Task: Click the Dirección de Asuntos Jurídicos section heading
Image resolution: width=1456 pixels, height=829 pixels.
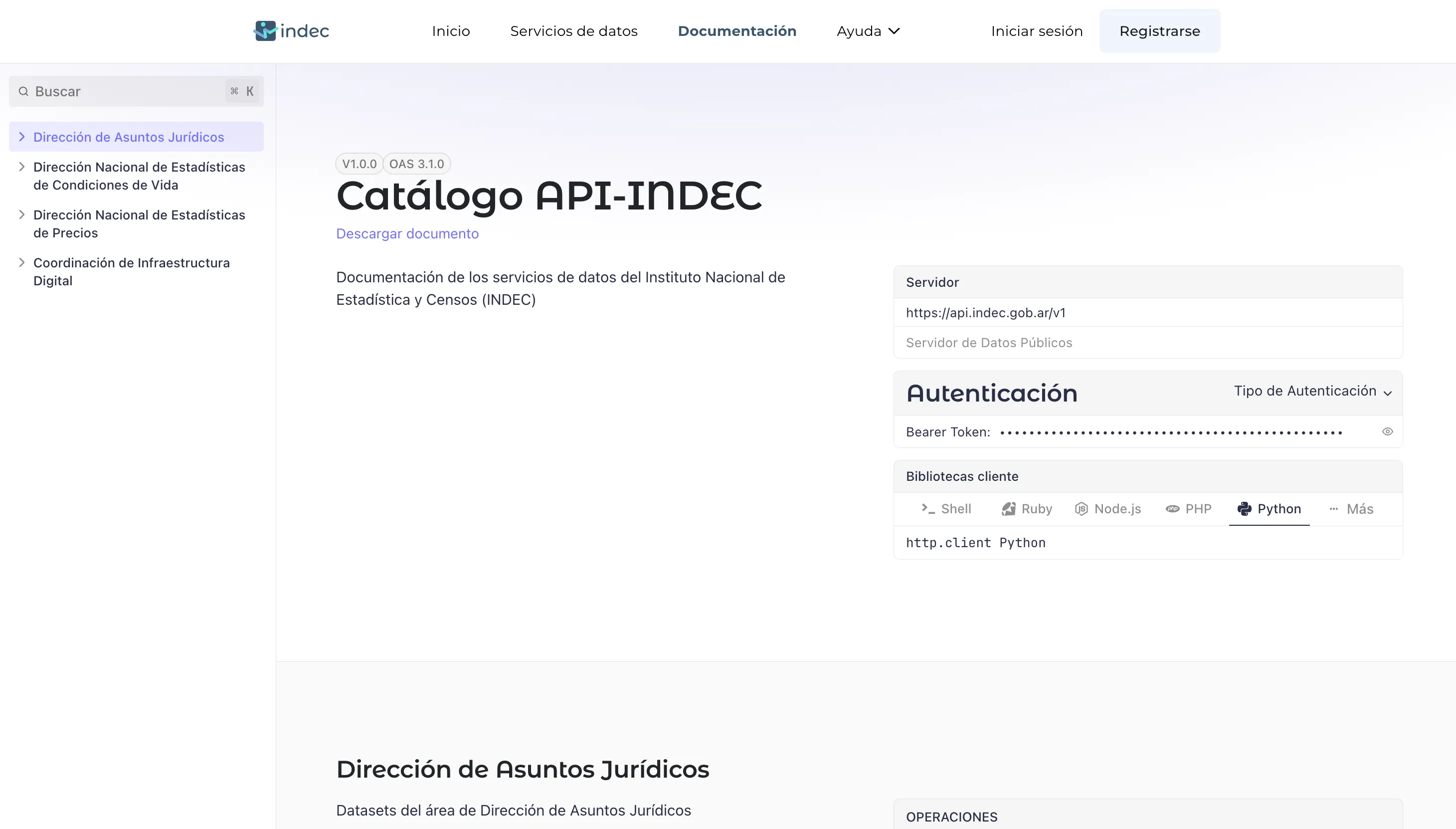Action: point(523,769)
